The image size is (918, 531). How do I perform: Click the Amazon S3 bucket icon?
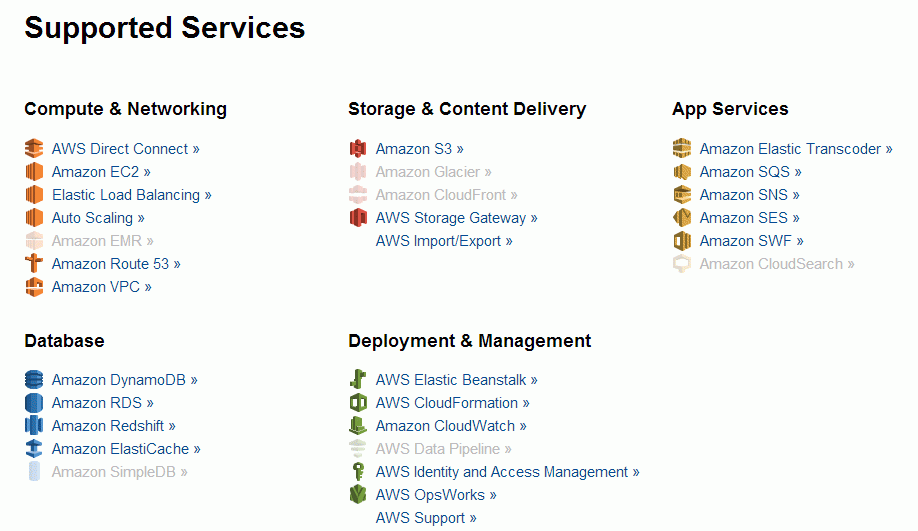358,149
